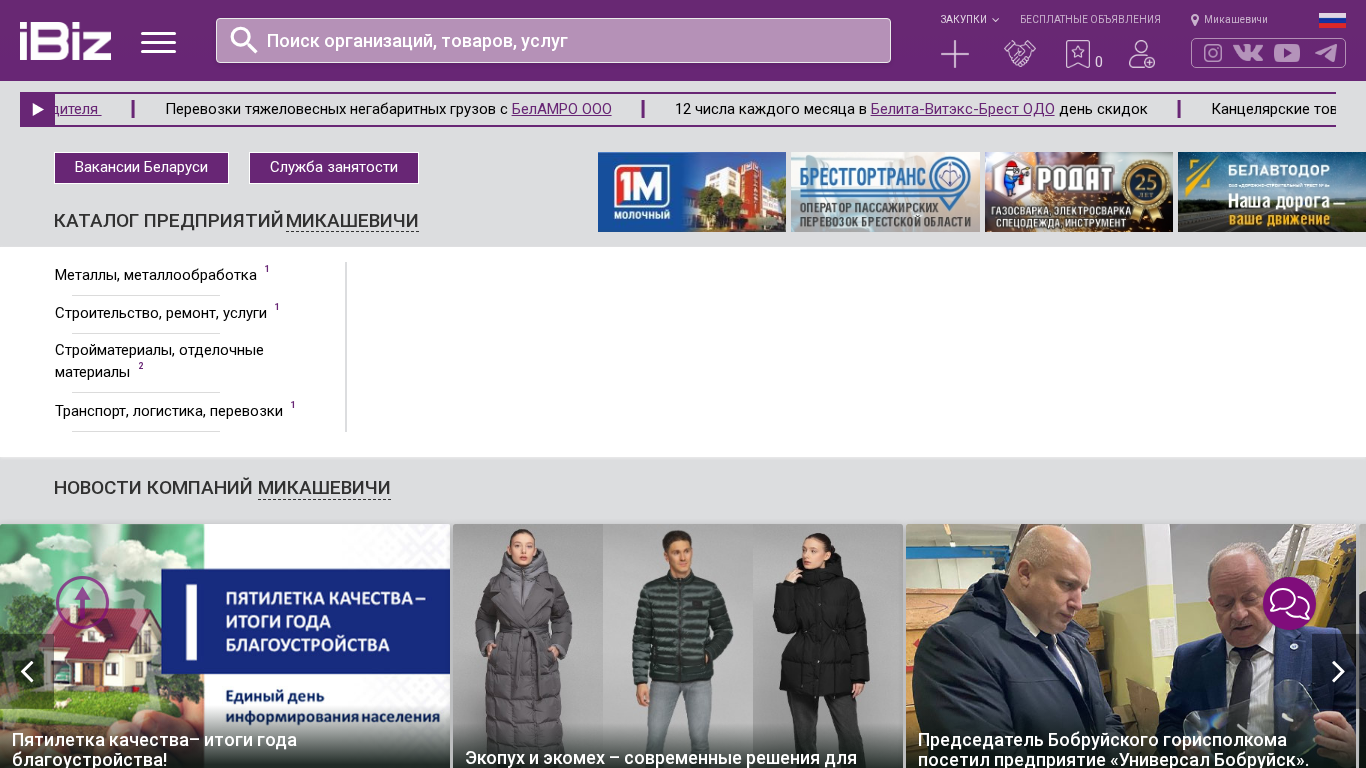
Task: Open the hamburger main menu
Action: (x=158, y=42)
